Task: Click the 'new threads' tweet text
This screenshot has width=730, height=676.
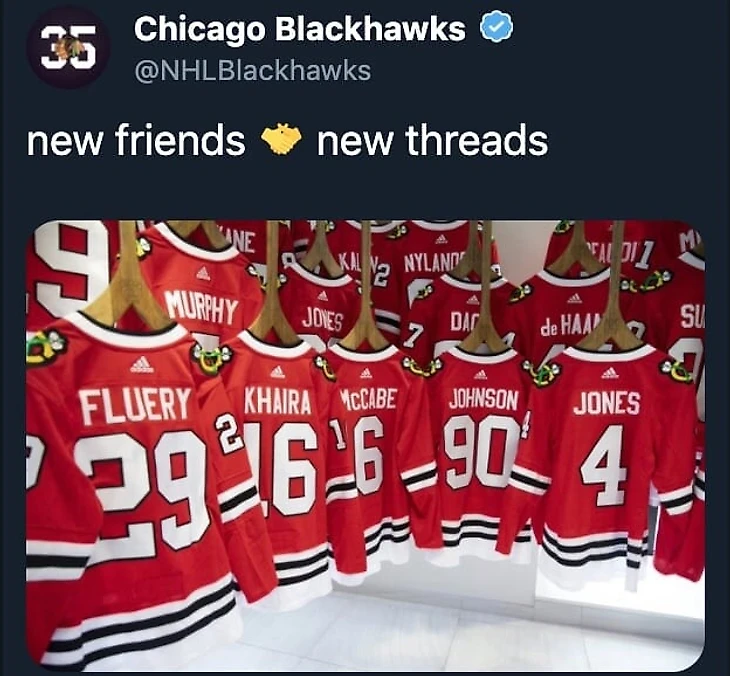Action: (432, 140)
